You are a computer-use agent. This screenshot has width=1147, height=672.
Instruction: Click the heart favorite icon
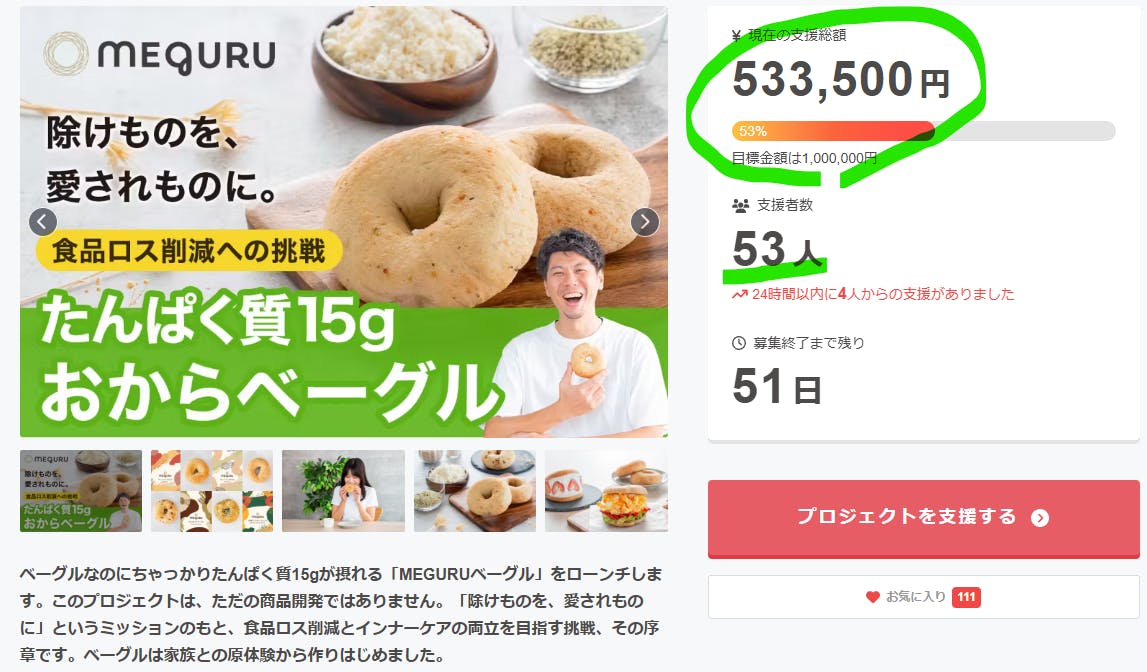tap(872, 597)
